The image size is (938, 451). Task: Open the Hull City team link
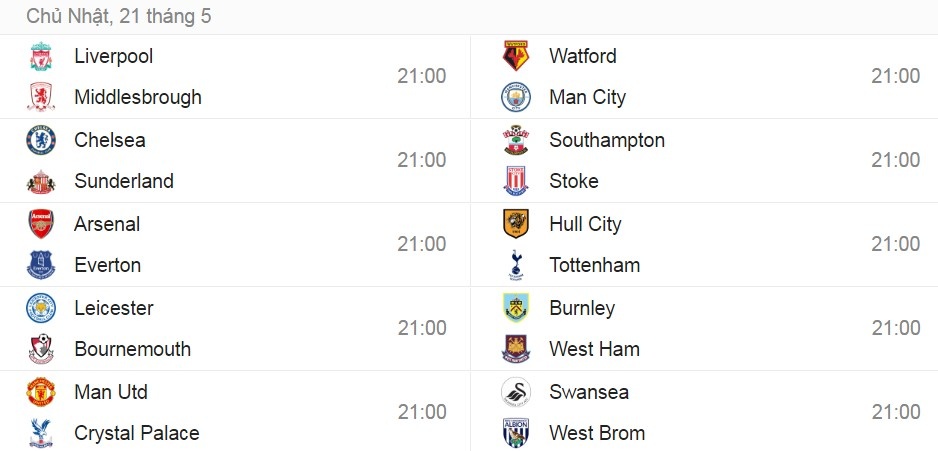click(x=585, y=224)
